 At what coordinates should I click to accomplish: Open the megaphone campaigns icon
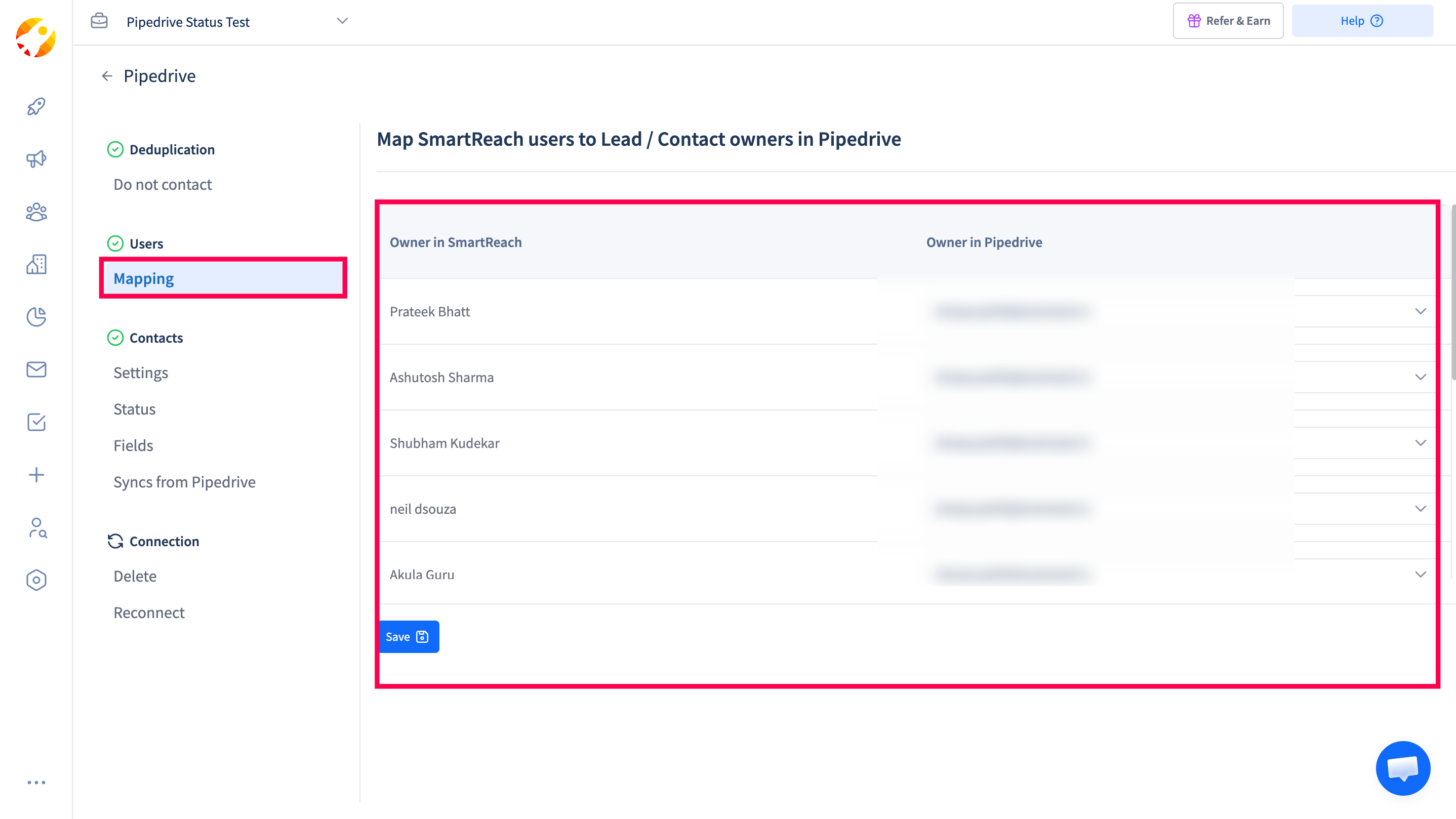(36, 159)
